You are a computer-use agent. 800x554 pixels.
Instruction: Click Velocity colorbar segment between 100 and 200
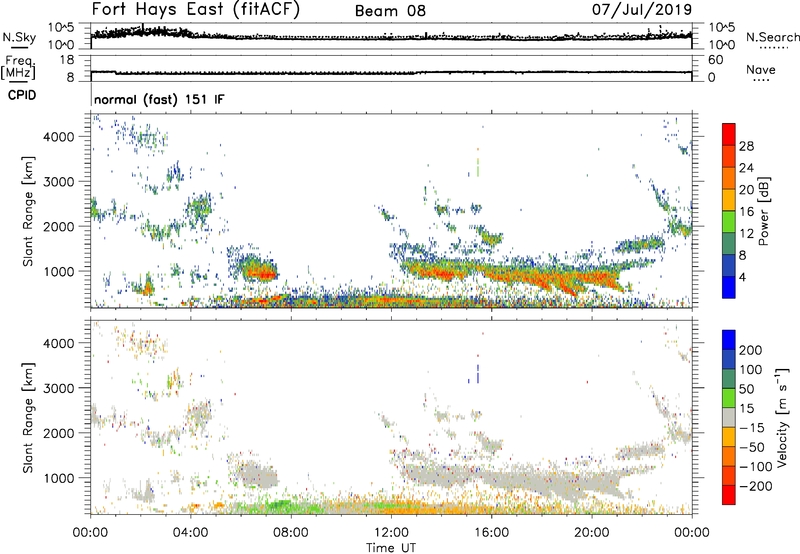tap(729, 360)
